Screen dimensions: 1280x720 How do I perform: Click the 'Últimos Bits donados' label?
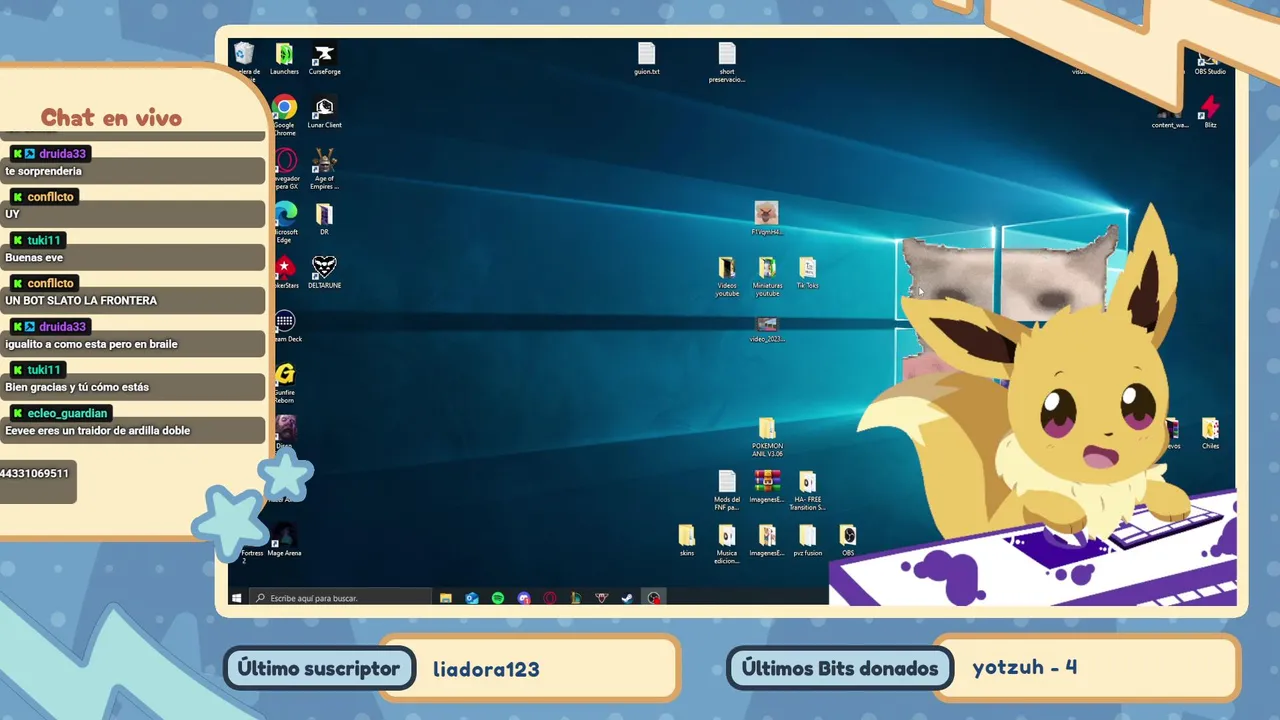tap(840, 669)
